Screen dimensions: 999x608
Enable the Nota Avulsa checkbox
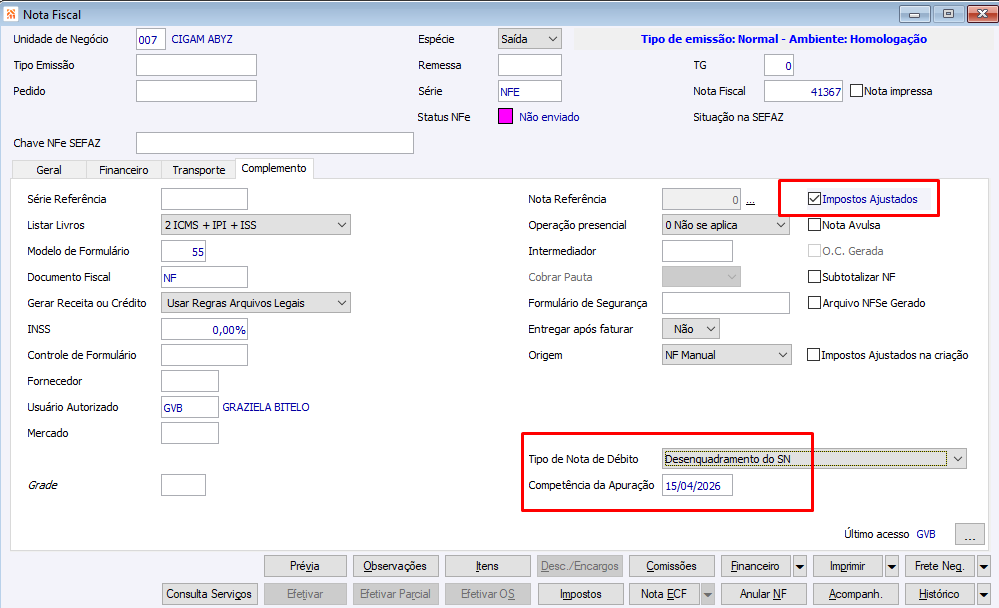(814, 225)
